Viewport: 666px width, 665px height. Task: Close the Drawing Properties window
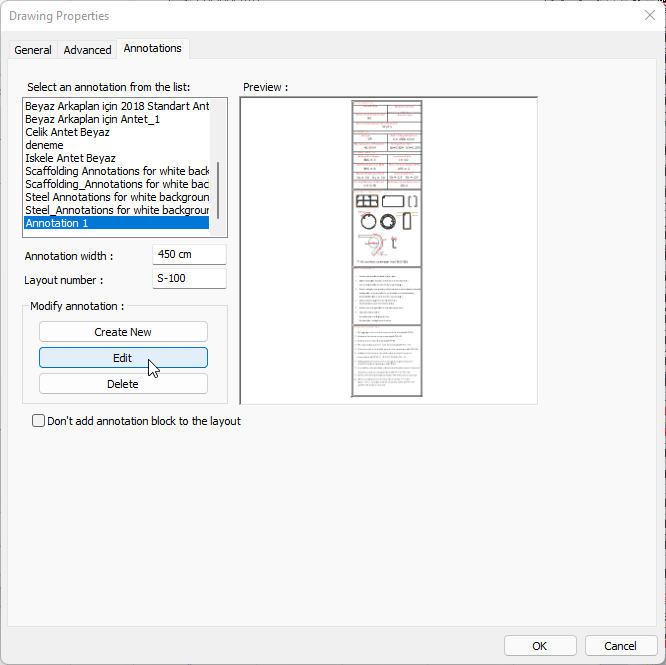(649, 15)
